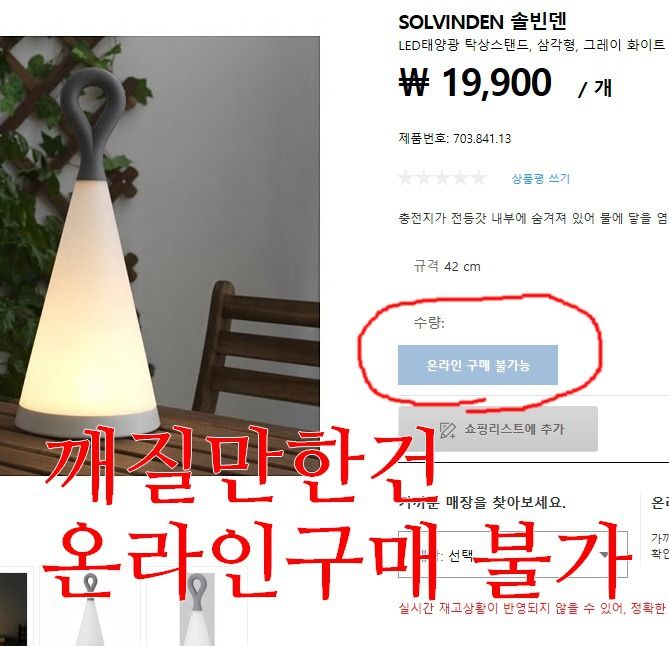Select the white-background lamp thumbnail

[90, 609]
